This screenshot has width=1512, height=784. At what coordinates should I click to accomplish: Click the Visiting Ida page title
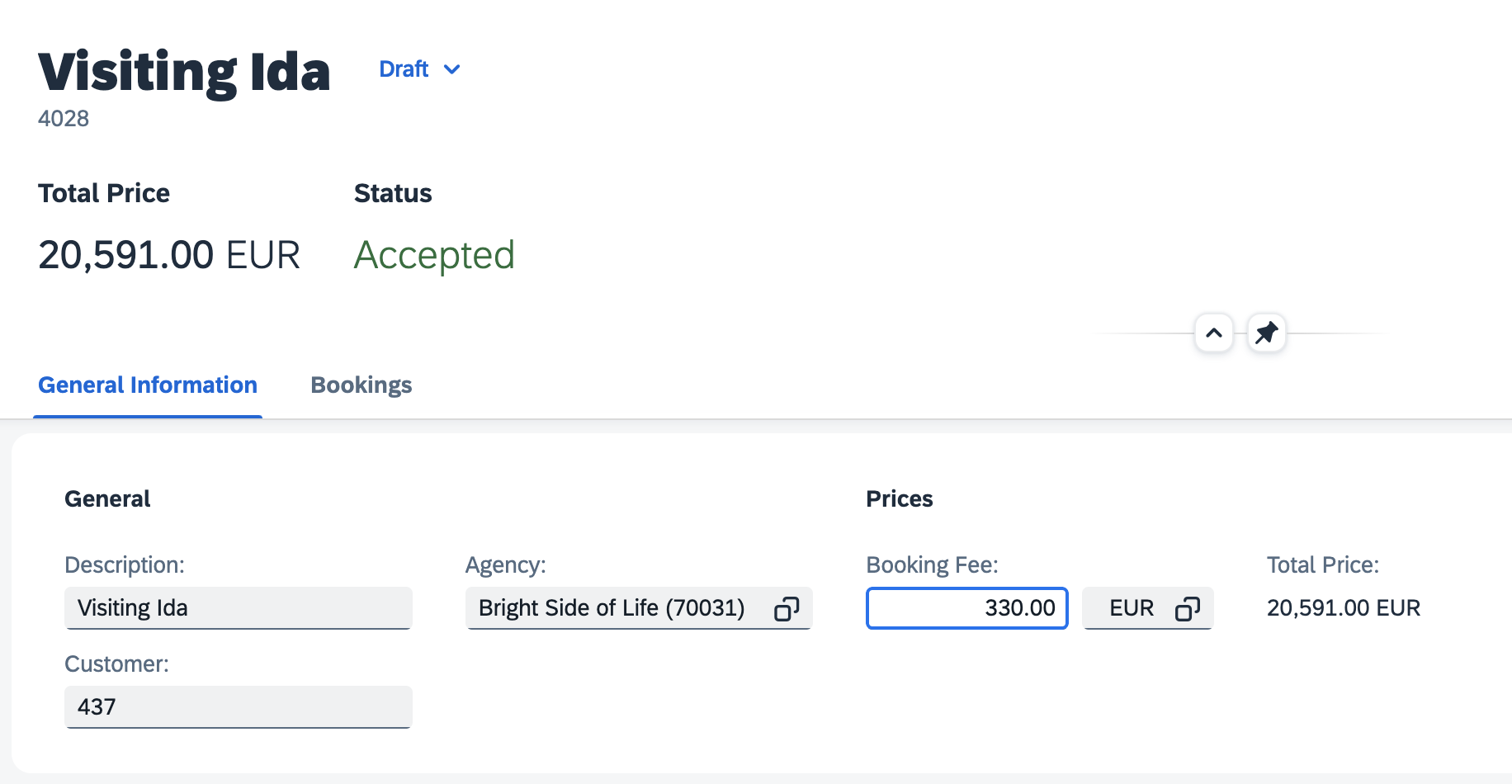[184, 73]
